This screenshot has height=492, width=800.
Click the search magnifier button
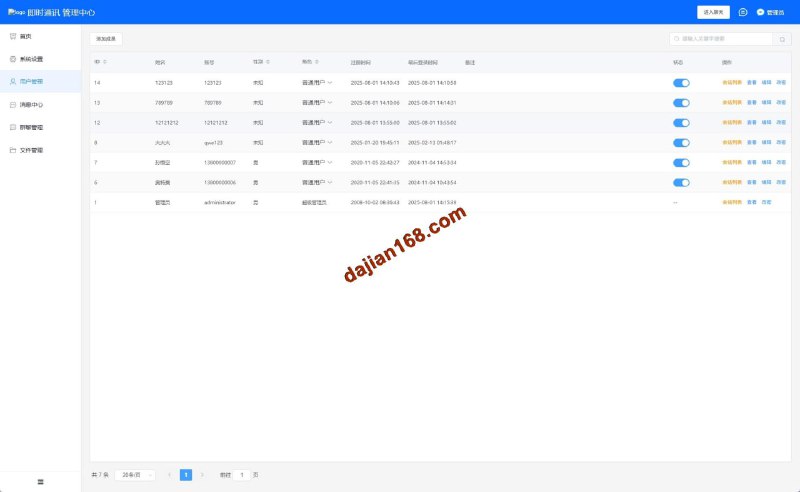782,39
